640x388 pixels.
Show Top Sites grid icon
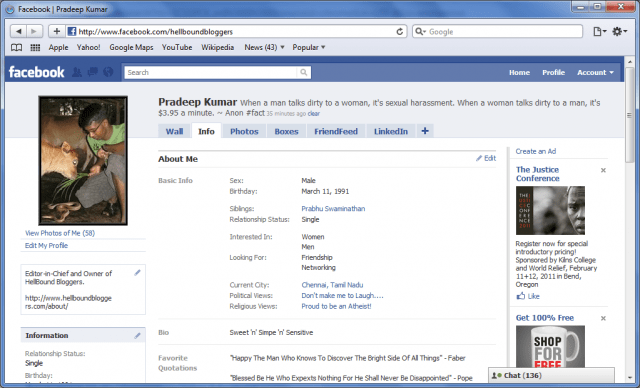click(x=36, y=47)
